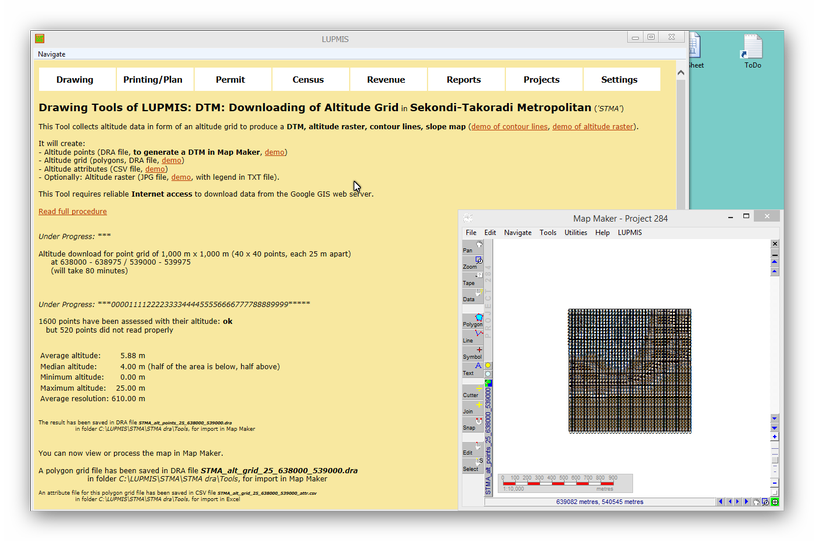The height and width of the screenshot is (541, 814).
Task: Open the Settings tab
Action: coord(622,79)
